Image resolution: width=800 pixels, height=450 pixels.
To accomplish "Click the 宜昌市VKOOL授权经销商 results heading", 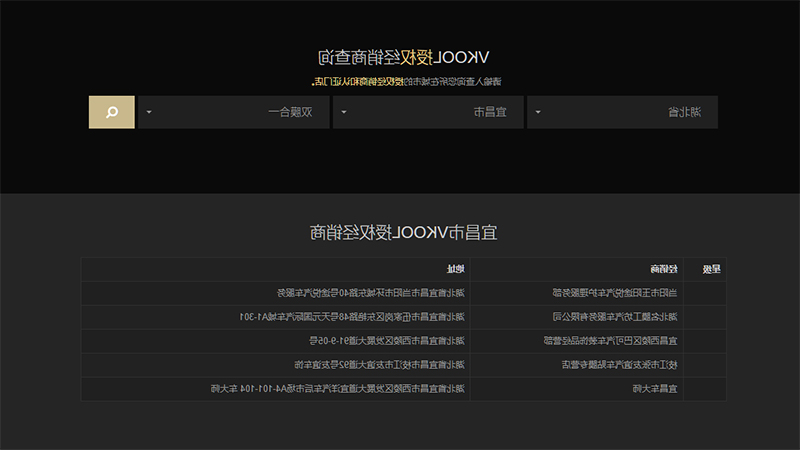I will pyautogui.click(x=404, y=233).
